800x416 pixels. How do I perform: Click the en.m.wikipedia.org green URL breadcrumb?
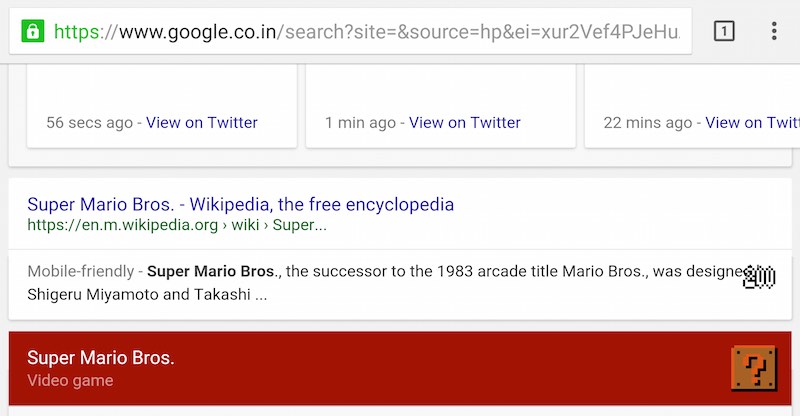coord(177,225)
